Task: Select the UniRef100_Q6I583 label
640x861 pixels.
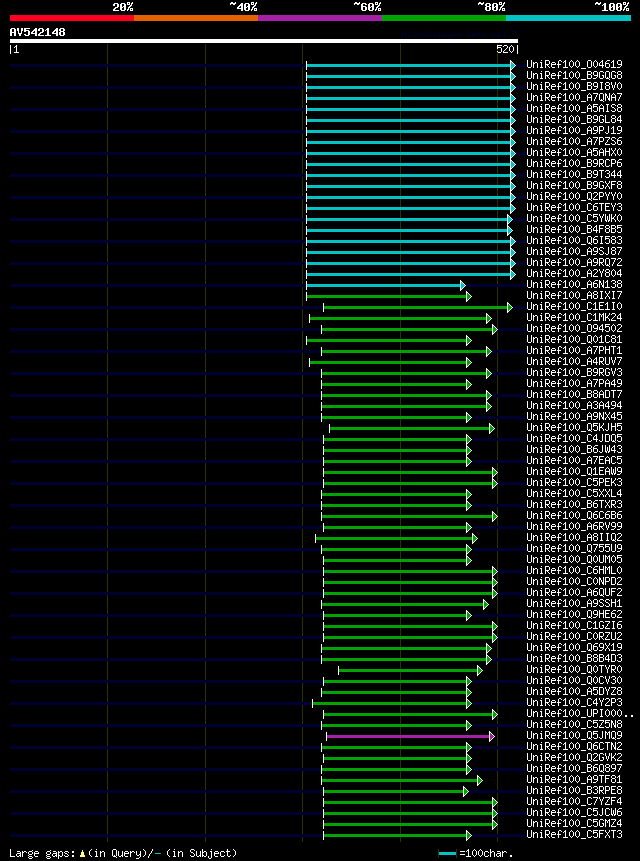Action: [574, 240]
